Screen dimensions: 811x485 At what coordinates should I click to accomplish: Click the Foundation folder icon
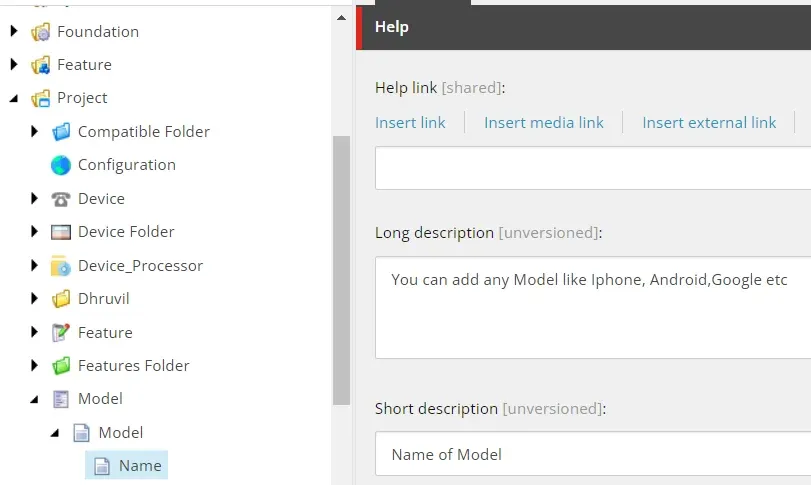40,32
